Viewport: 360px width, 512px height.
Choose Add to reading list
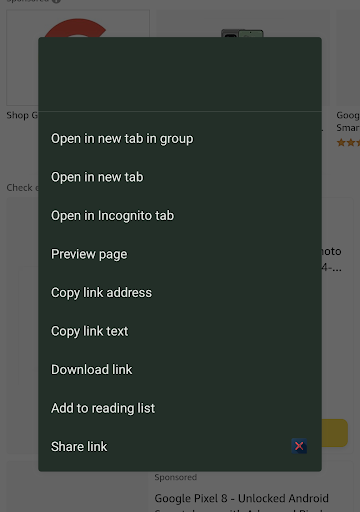coord(180,408)
